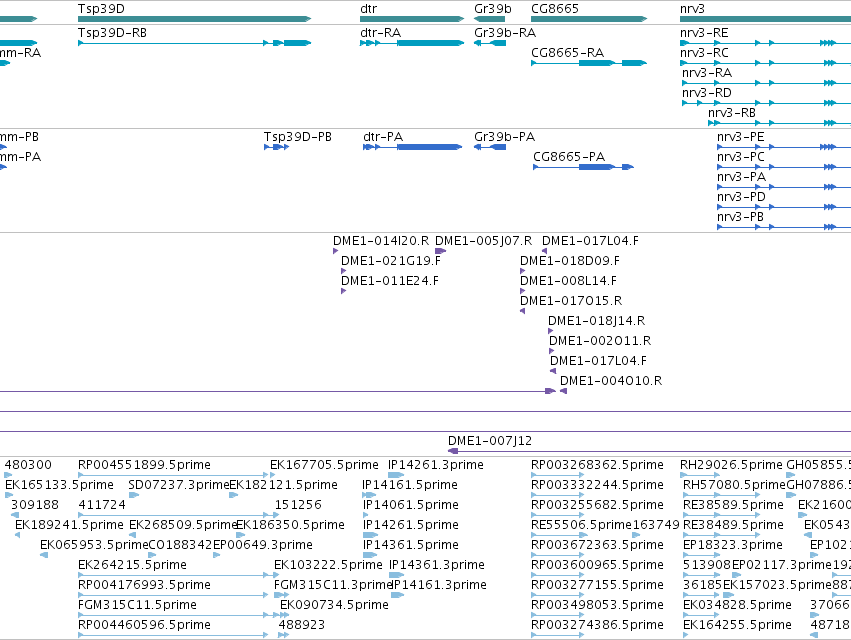The image size is (851, 640).
Task: Select the EK090734.5prime EST label
Action: [x=334, y=606]
